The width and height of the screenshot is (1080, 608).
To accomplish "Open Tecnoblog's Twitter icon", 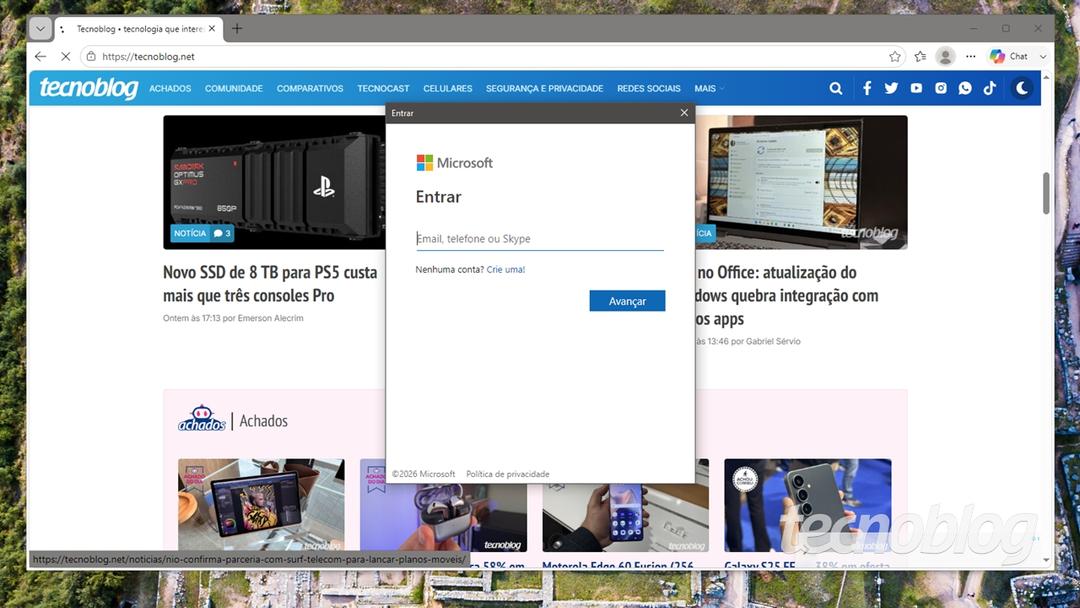I will pyautogui.click(x=891, y=88).
